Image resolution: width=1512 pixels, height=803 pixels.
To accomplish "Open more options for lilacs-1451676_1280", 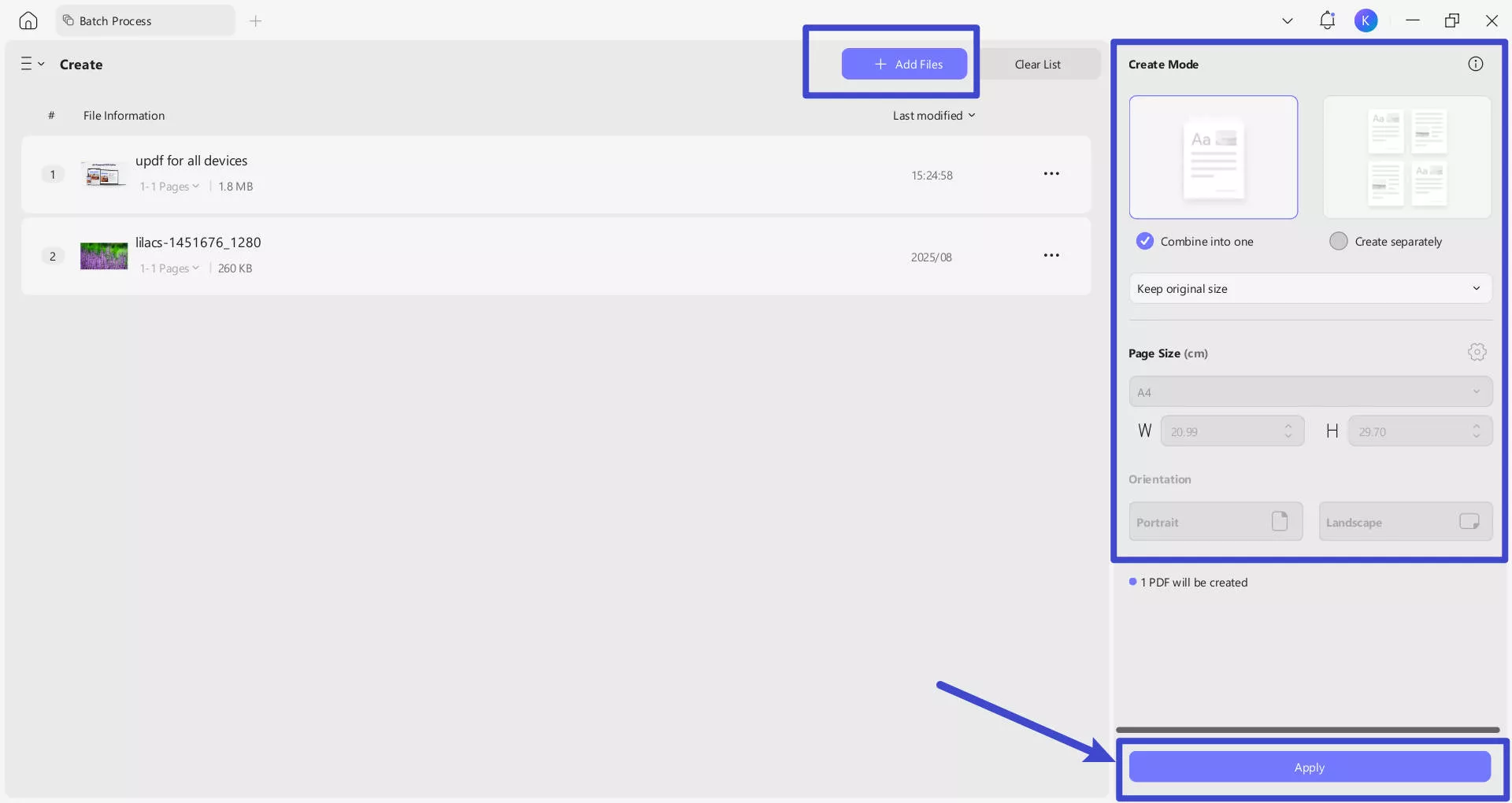I will pyautogui.click(x=1052, y=255).
